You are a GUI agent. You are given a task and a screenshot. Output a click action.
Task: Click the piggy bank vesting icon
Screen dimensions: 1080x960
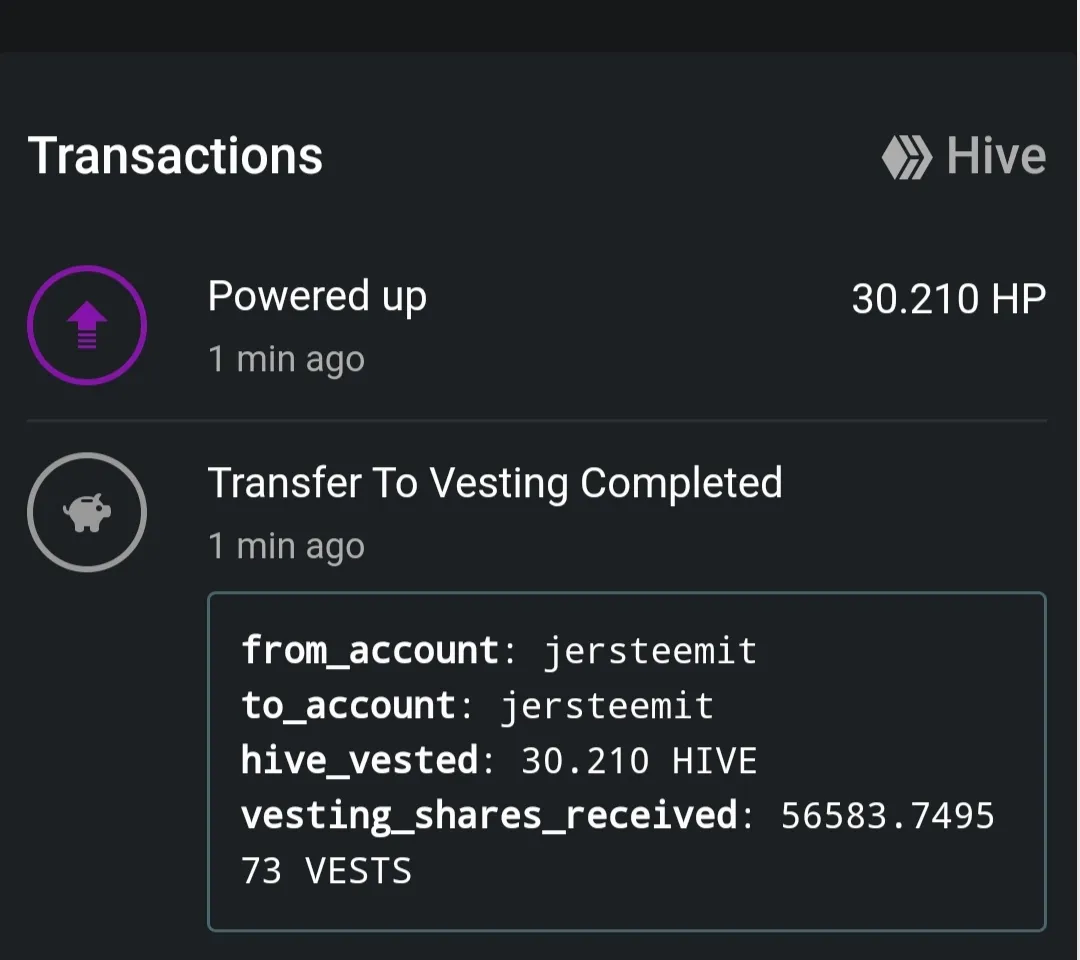click(87, 512)
